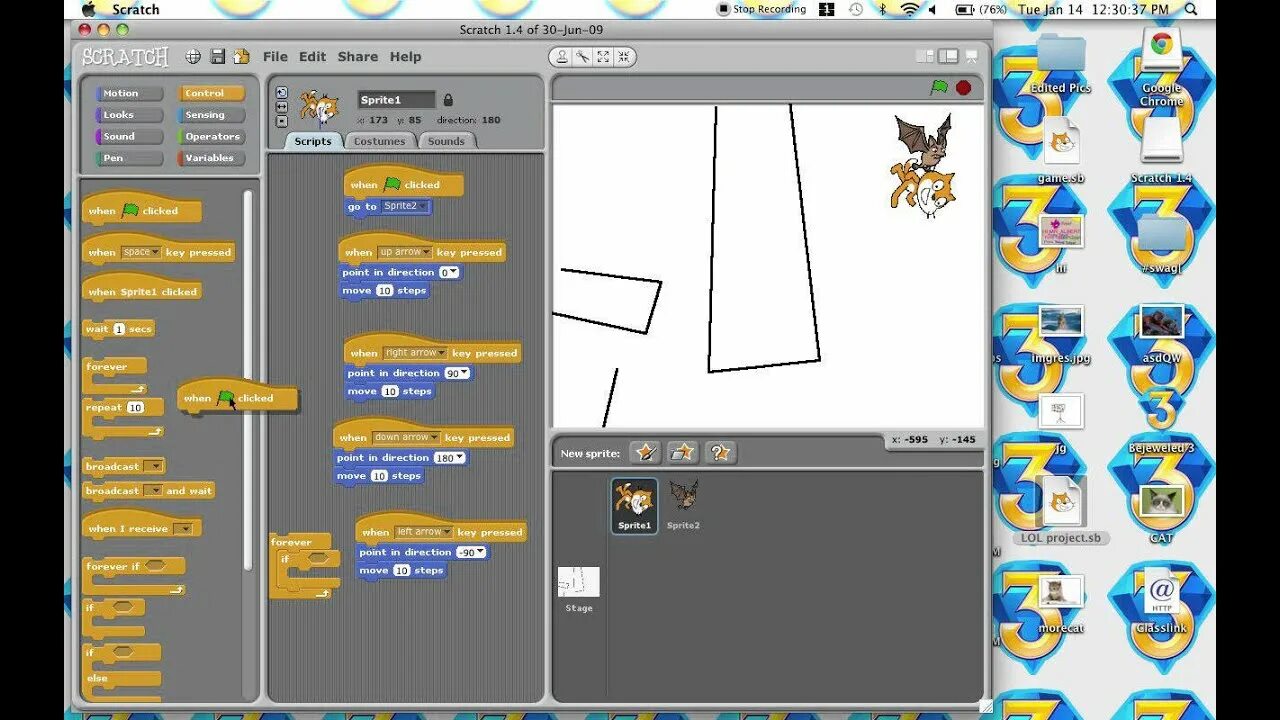Open the Share menu
Image resolution: width=1280 pixels, height=720 pixels.
coord(357,57)
